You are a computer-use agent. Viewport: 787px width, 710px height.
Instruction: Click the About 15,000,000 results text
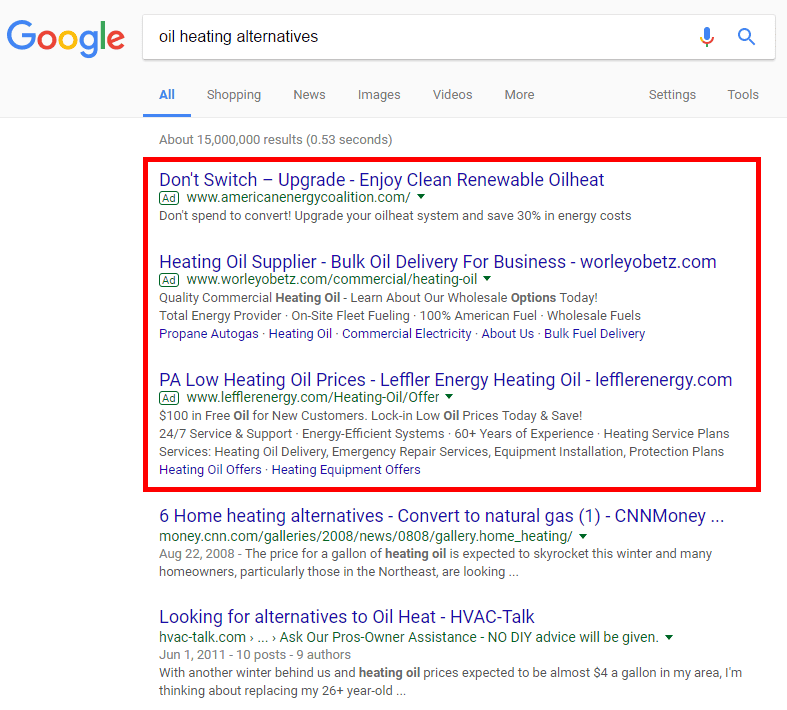click(276, 139)
